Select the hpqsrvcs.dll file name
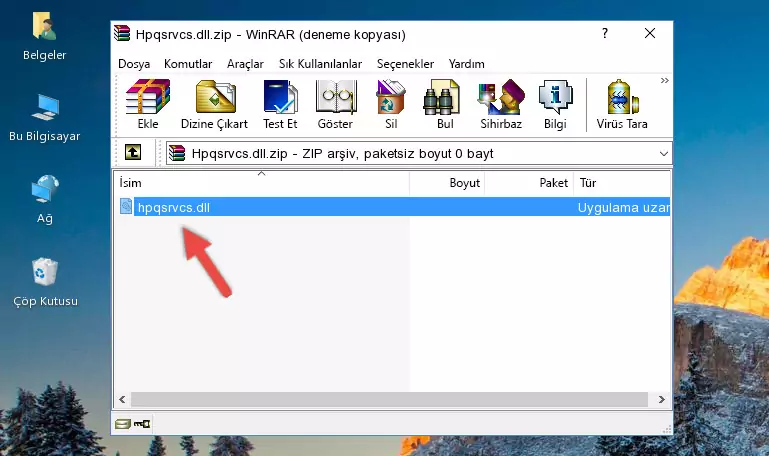This screenshot has height=456, width=769. pos(174,207)
